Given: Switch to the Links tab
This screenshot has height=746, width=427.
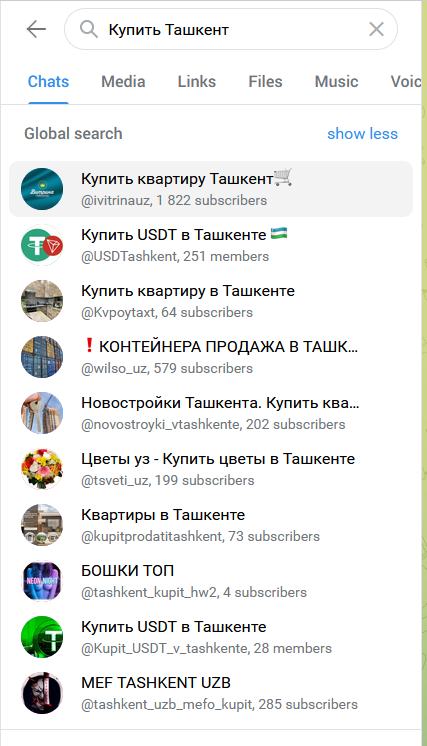Looking at the screenshot, I should pyautogui.click(x=197, y=82).
